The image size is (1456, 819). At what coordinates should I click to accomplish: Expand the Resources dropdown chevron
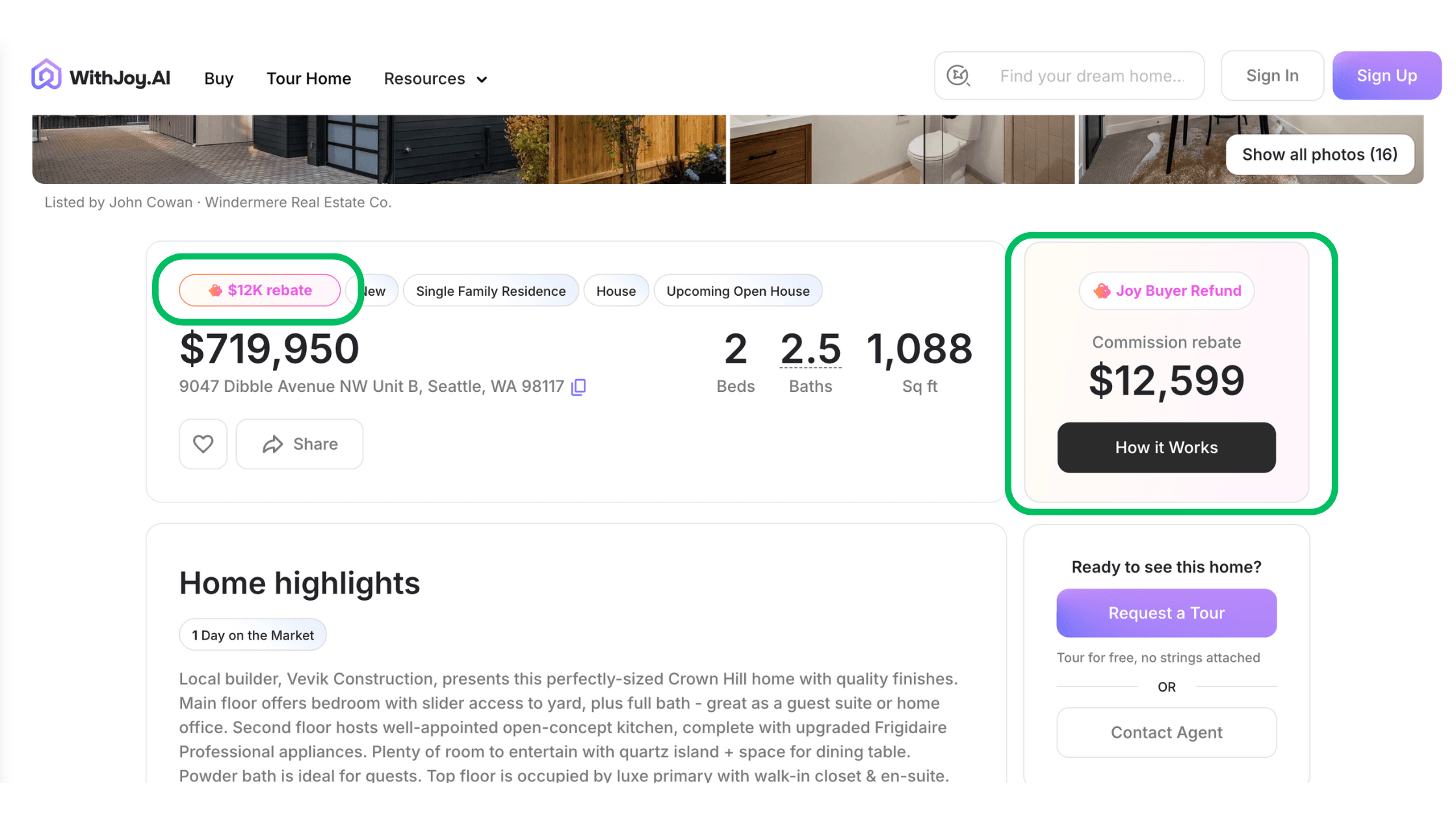coord(482,79)
